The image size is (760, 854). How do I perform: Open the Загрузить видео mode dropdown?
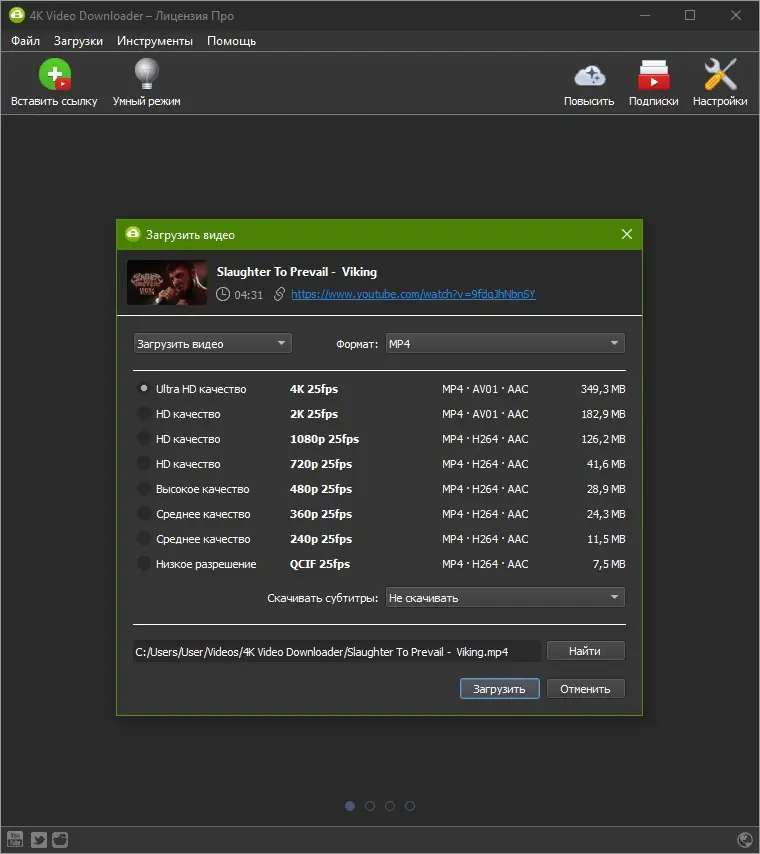pyautogui.click(x=212, y=344)
